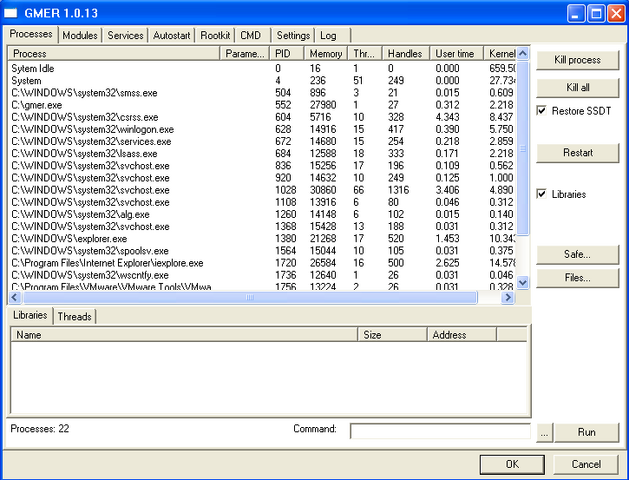Click the Kill process button
The image size is (629, 480).
pyautogui.click(x=578, y=60)
